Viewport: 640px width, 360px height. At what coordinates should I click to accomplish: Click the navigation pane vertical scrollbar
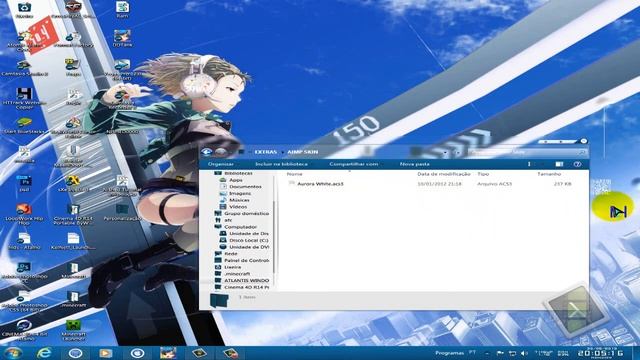coord(274,237)
